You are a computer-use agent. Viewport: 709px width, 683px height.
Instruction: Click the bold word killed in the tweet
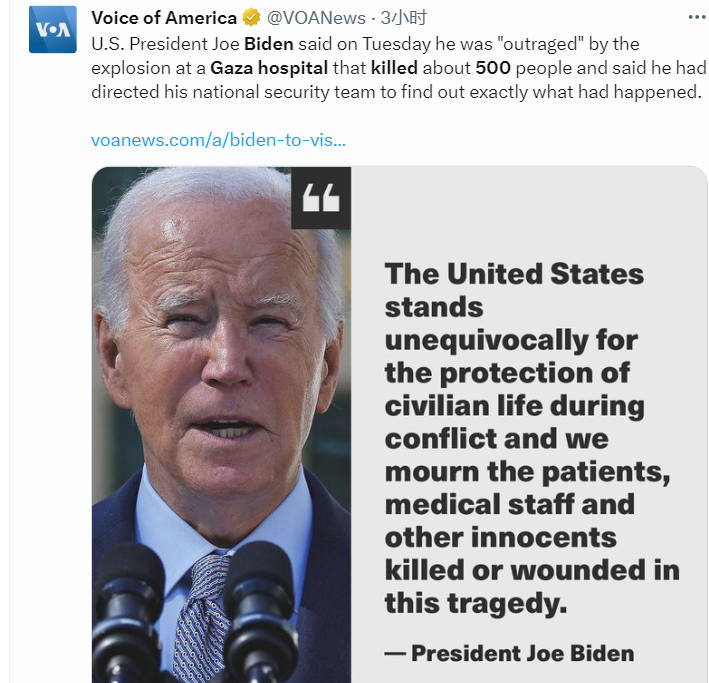(x=394, y=68)
